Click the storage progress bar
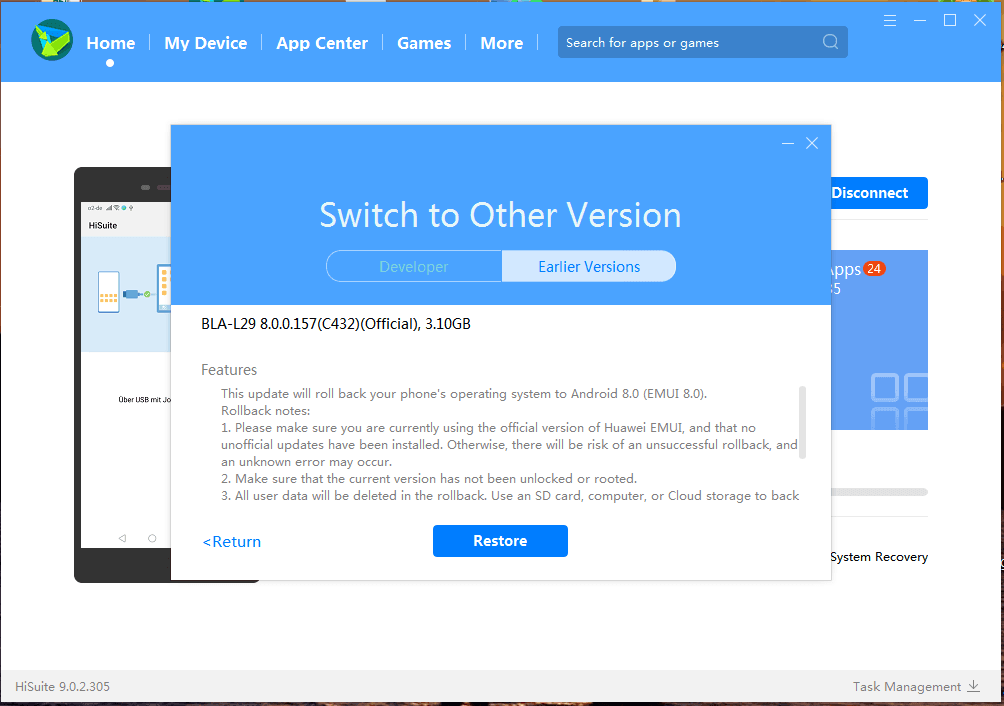This screenshot has height=706, width=1004. (879, 492)
